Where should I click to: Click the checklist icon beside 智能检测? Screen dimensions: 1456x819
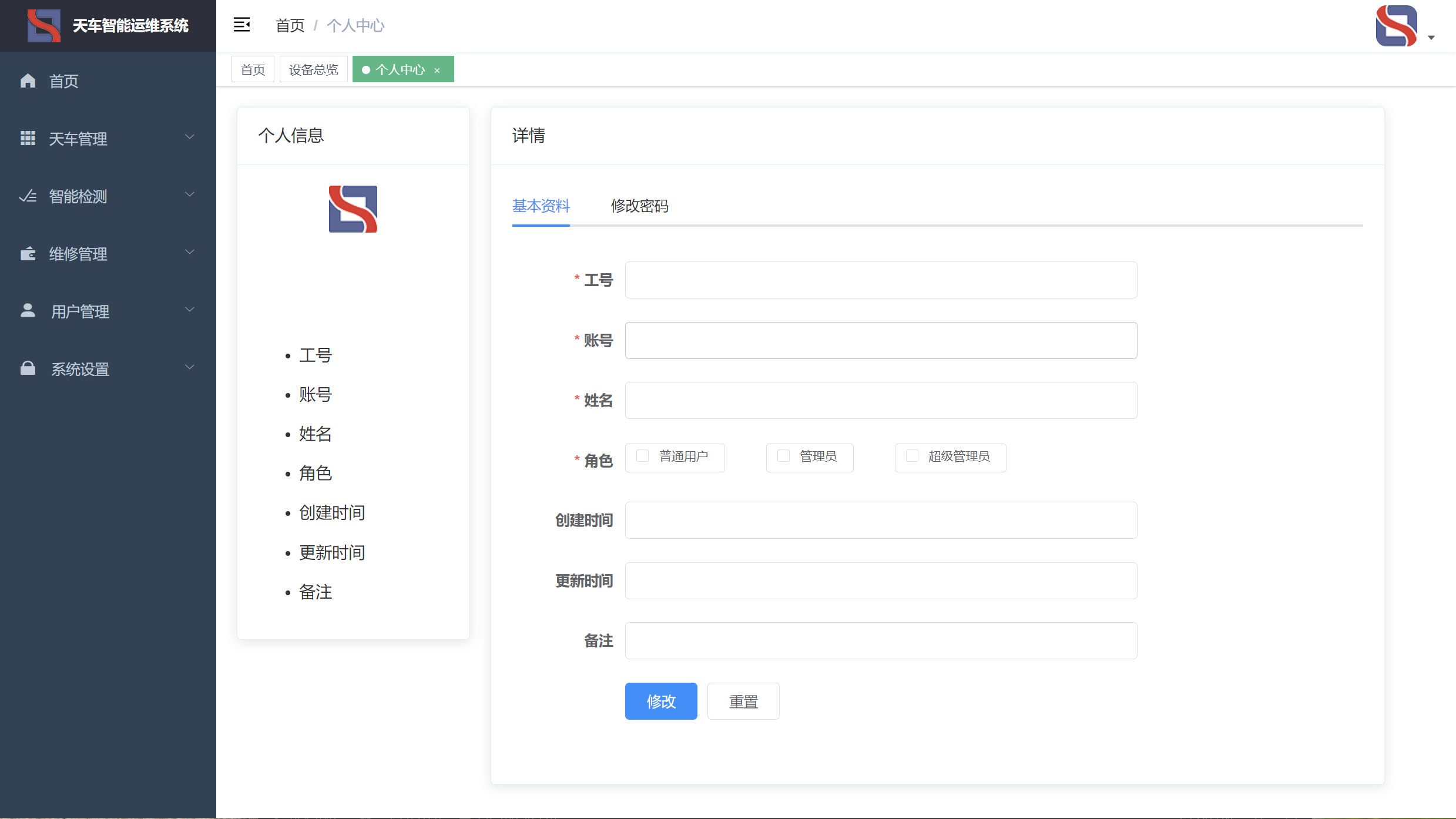[x=28, y=196]
